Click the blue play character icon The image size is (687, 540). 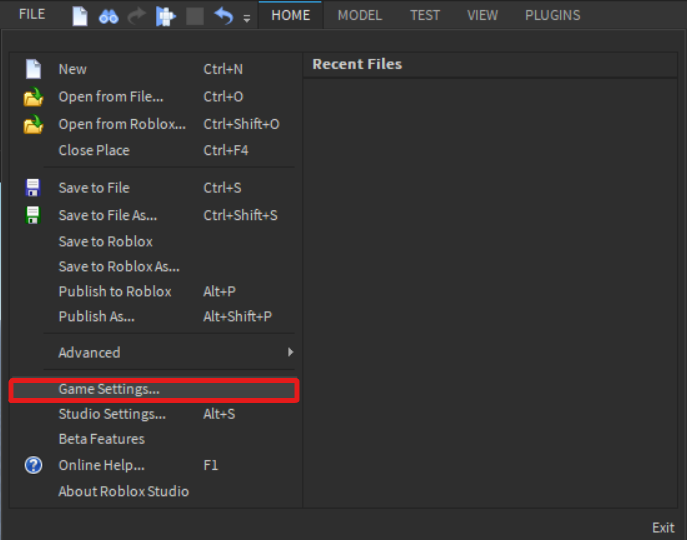tap(166, 17)
